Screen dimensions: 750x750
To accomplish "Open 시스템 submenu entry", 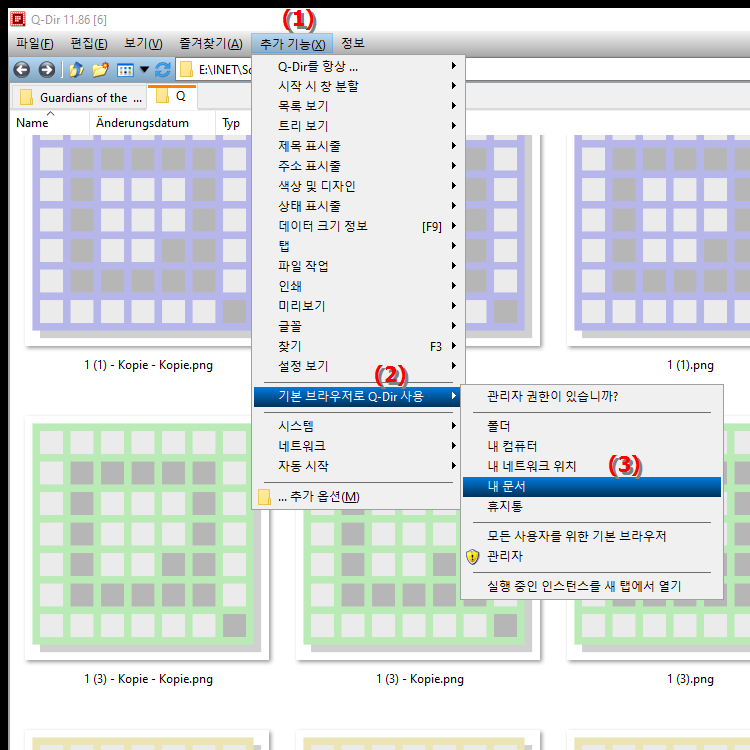I will click(x=358, y=426).
